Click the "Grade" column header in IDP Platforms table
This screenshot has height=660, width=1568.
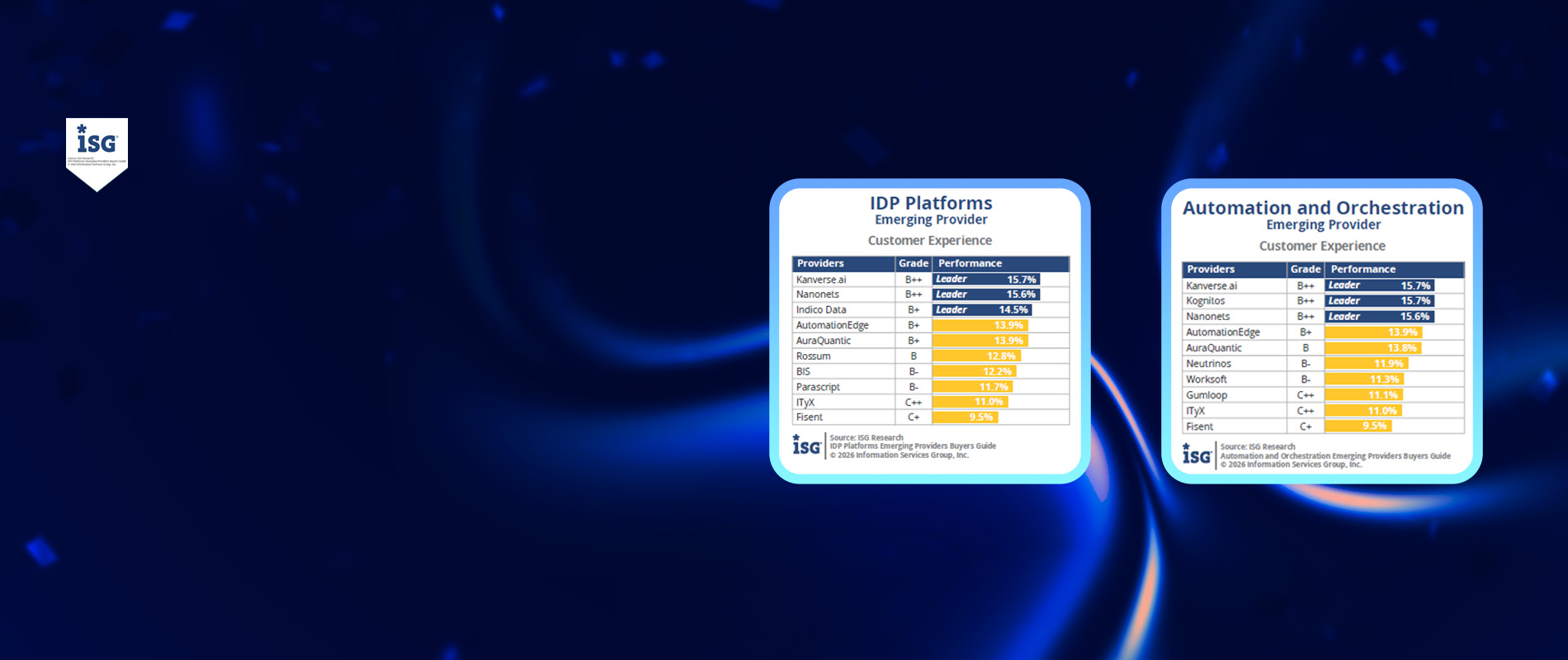(x=914, y=264)
